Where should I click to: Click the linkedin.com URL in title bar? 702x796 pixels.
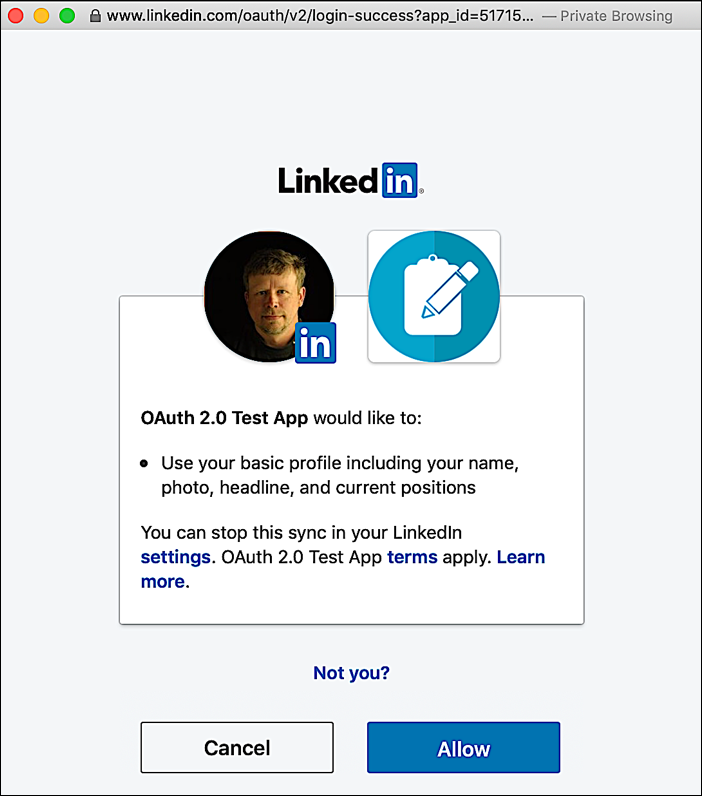coord(320,16)
